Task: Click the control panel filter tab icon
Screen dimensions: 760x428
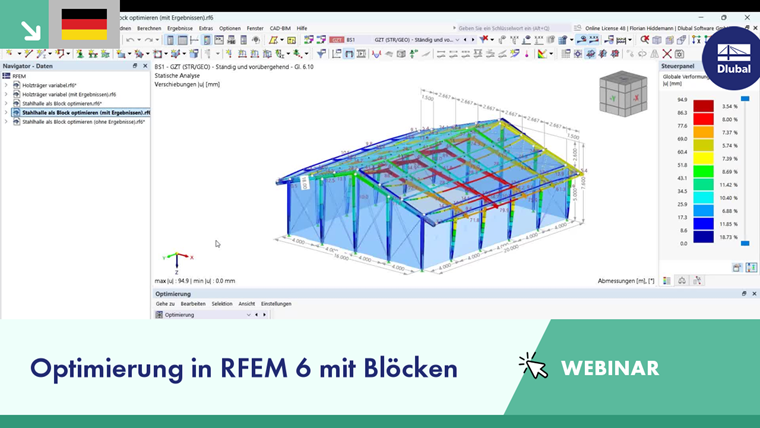Action: (x=697, y=281)
